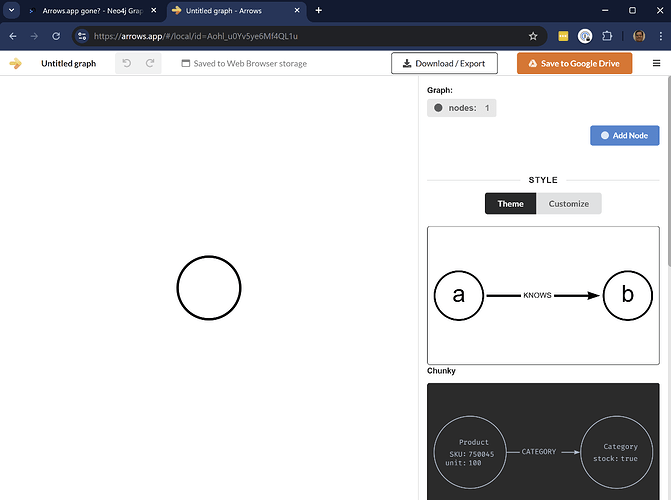Expand the tab search dropdown
This screenshot has height=500, width=671.
[12, 10]
